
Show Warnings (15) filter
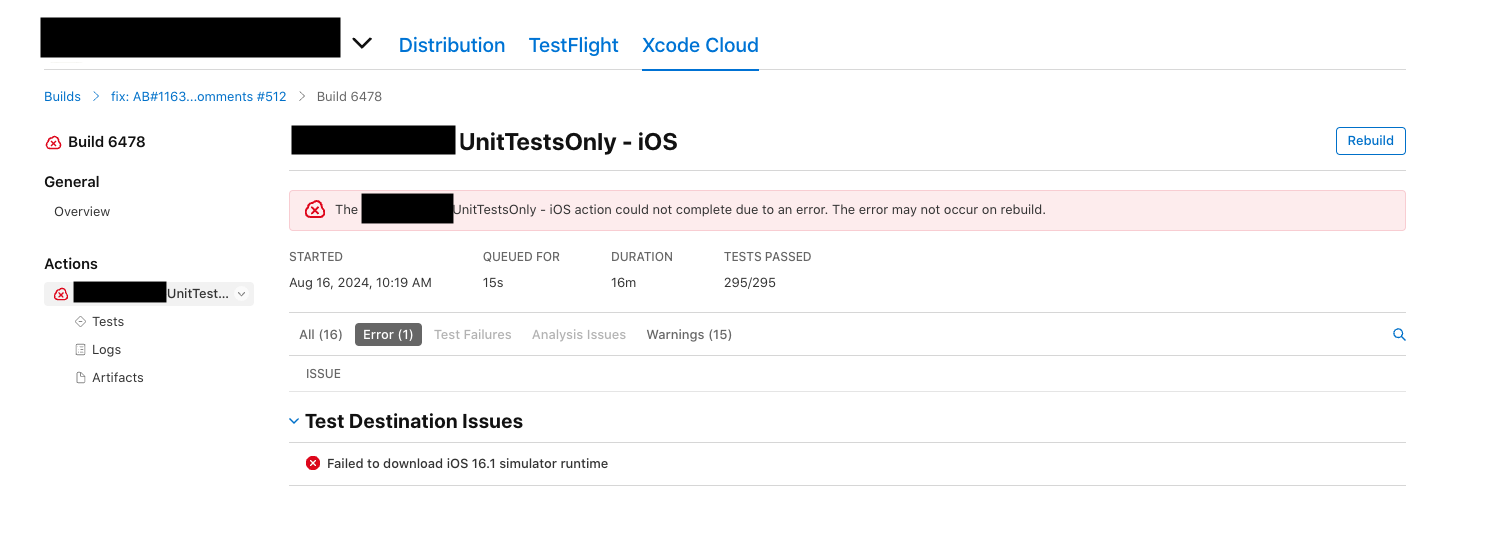(689, 335)
